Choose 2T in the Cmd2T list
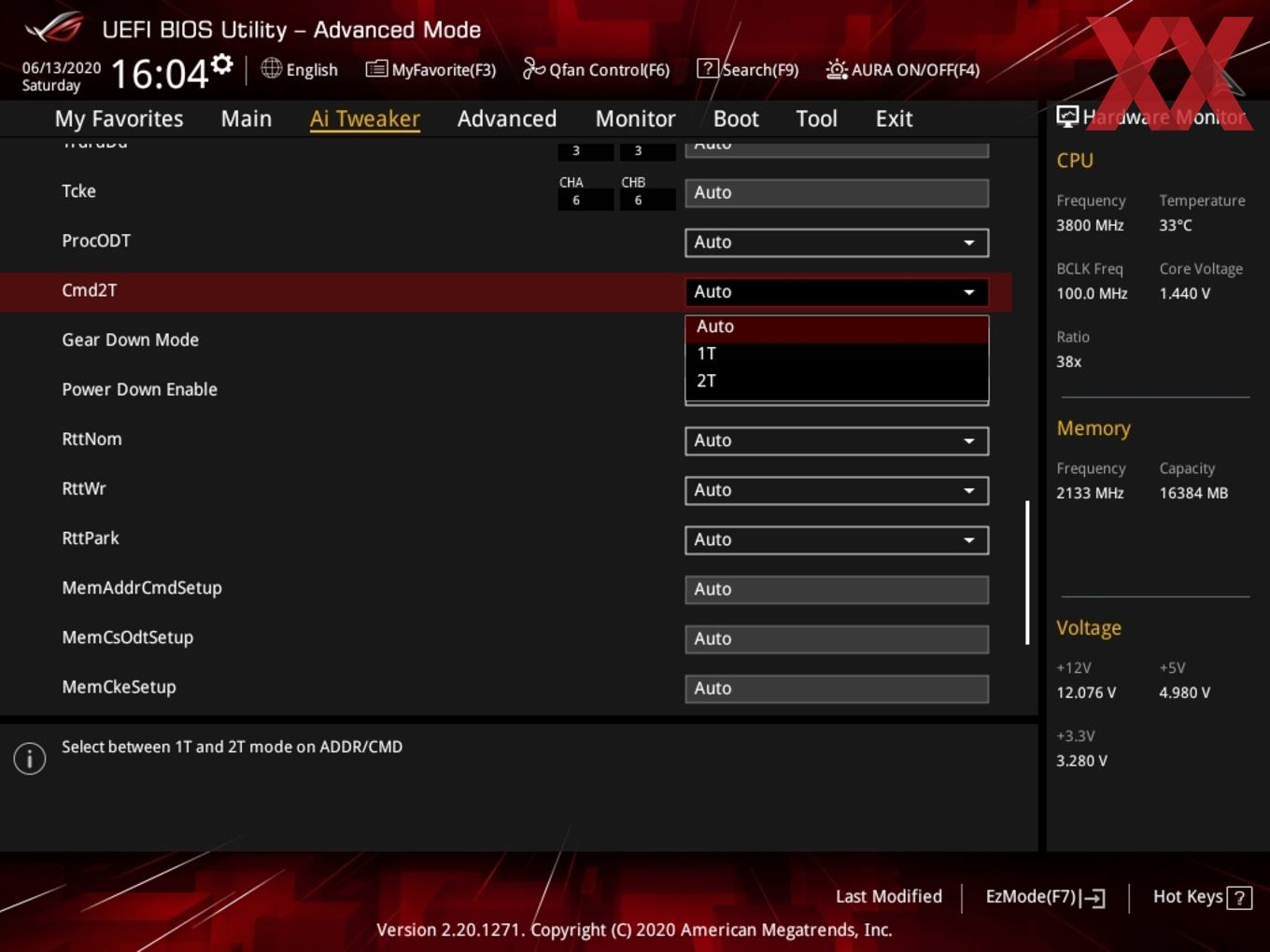Viewport: 1270px width, 952px height. 837,382
